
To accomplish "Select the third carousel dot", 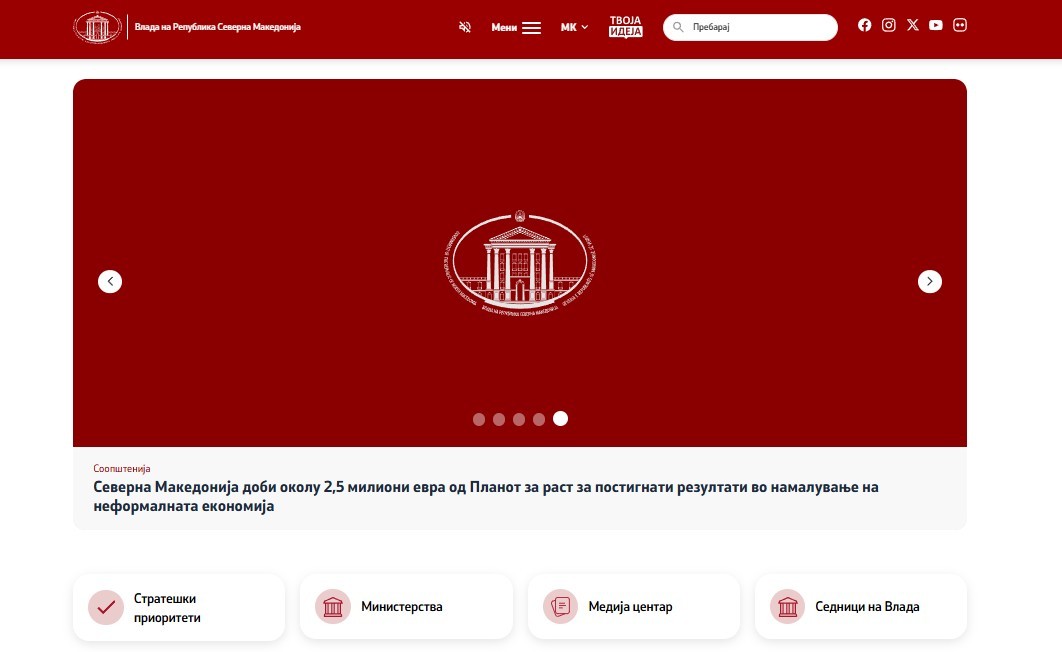I will tap(519, 420).
